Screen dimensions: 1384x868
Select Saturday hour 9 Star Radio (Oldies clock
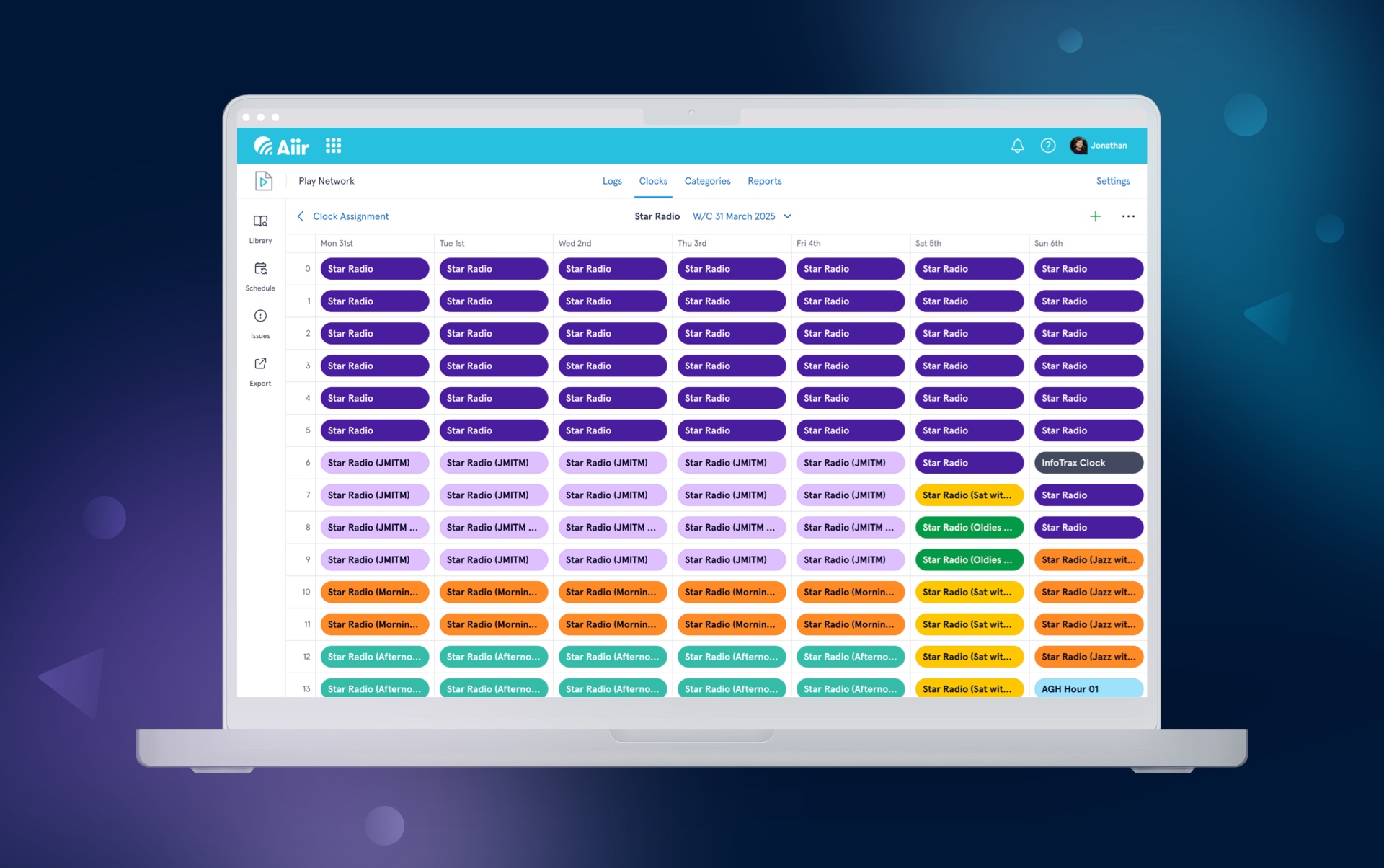click(x=970, y=560)
